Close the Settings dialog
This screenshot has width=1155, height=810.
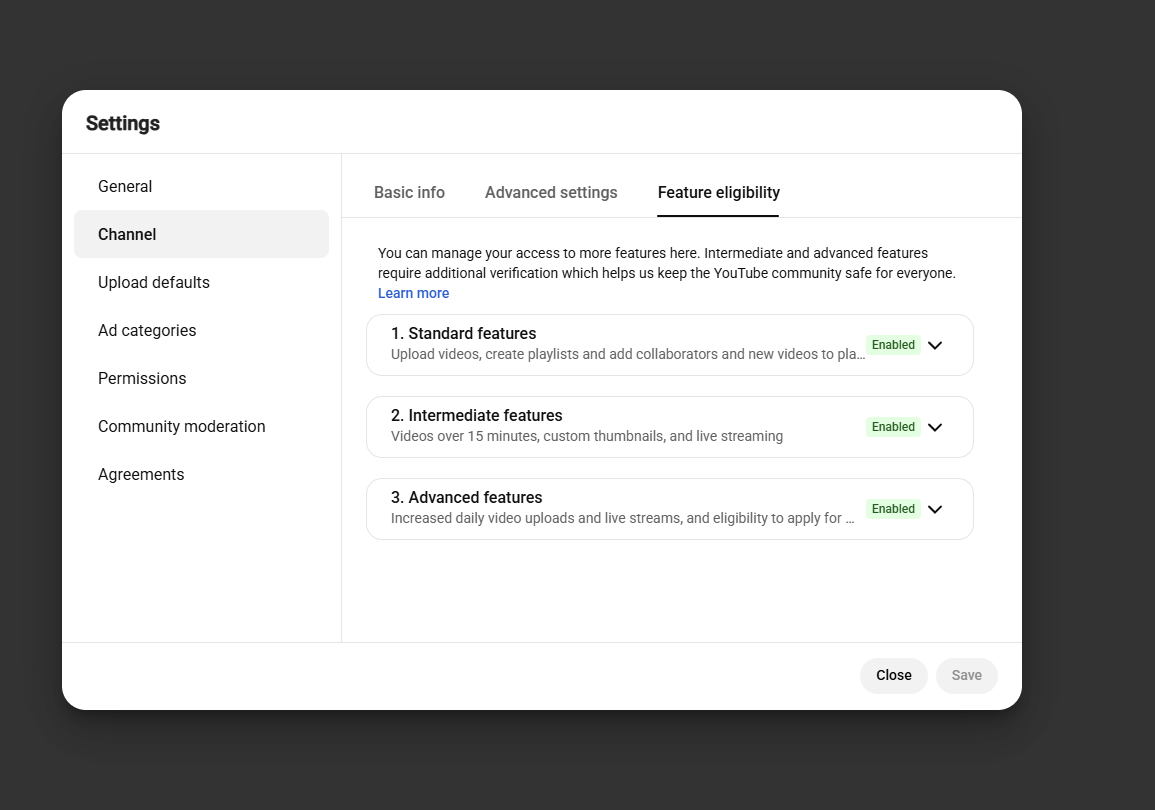click(894, 675)
